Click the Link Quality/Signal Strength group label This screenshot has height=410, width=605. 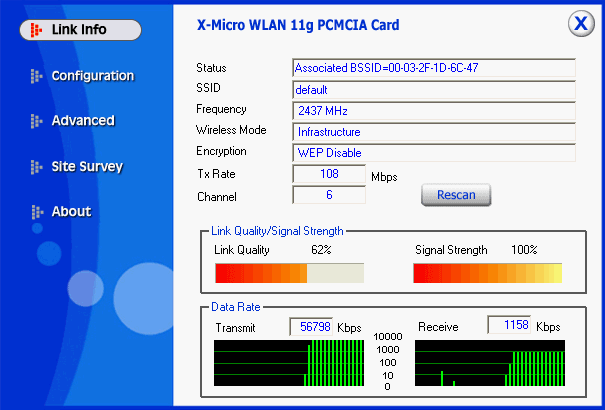pos(277,231)
